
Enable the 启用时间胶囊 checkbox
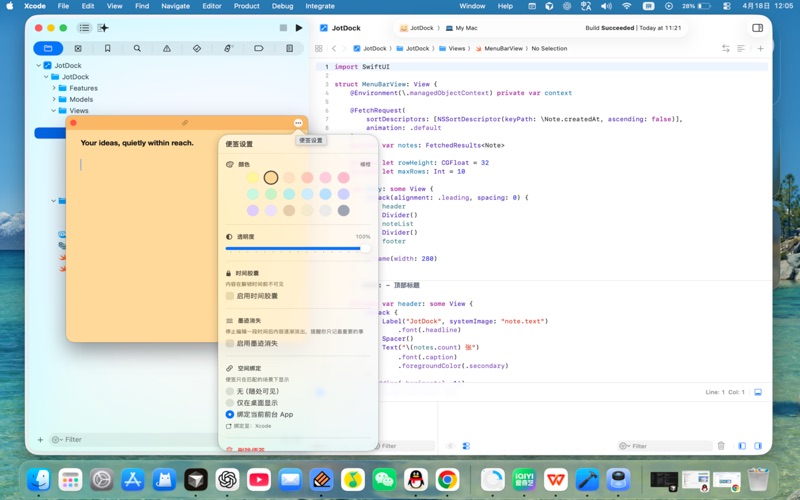[230, 296]
